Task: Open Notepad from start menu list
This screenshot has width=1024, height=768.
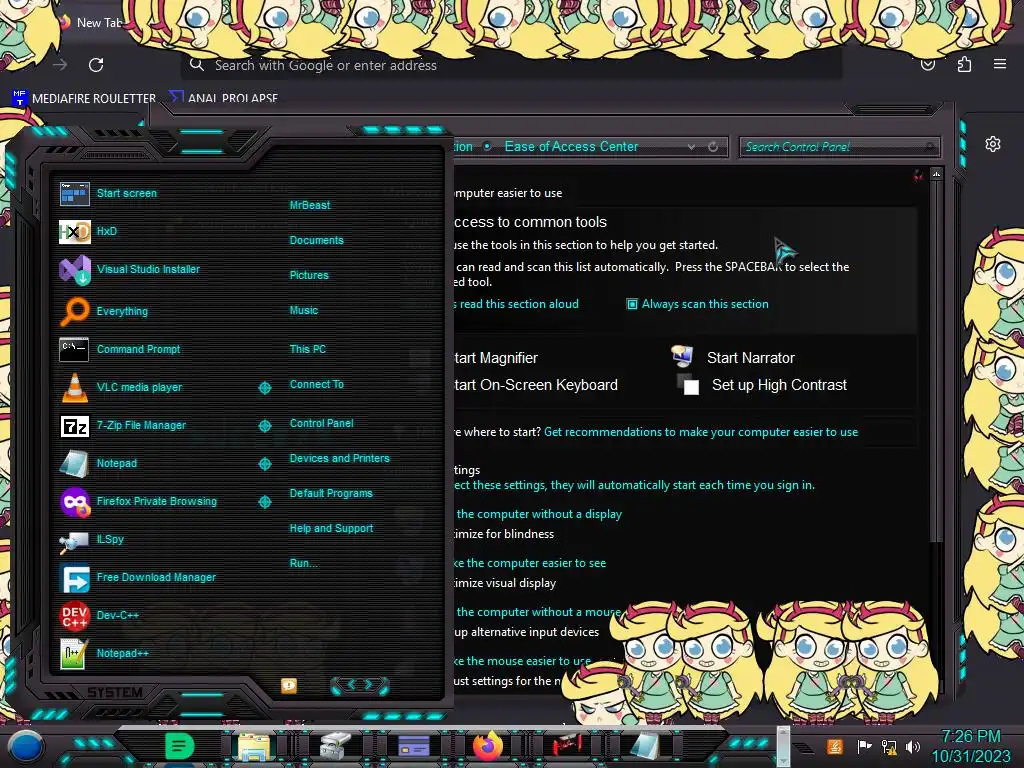Action: coord(98,464)
